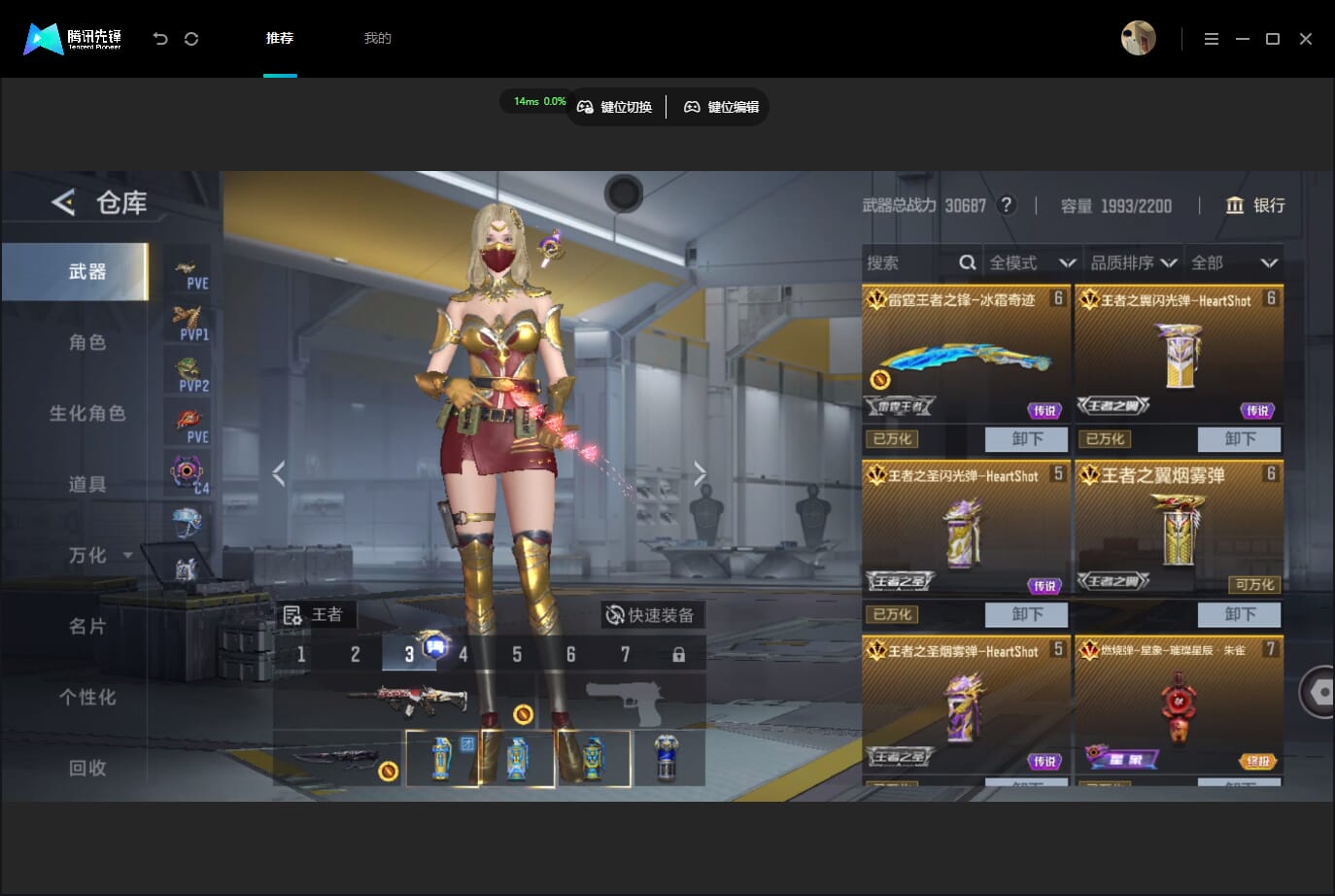Unequip 王者之翼闪光弹 with 卸下
Viewport: 1335px width, 896px height.
click(1239, 439)
